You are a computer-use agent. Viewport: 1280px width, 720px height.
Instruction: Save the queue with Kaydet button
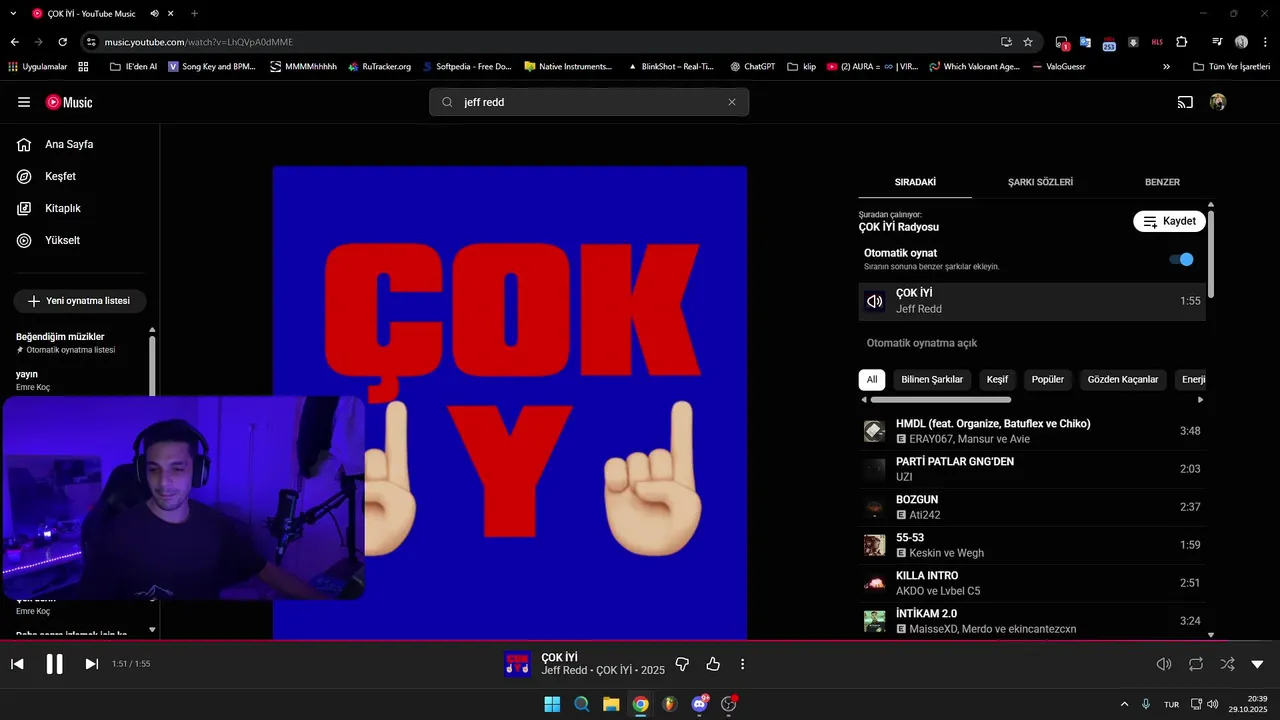pos(1169,221)
